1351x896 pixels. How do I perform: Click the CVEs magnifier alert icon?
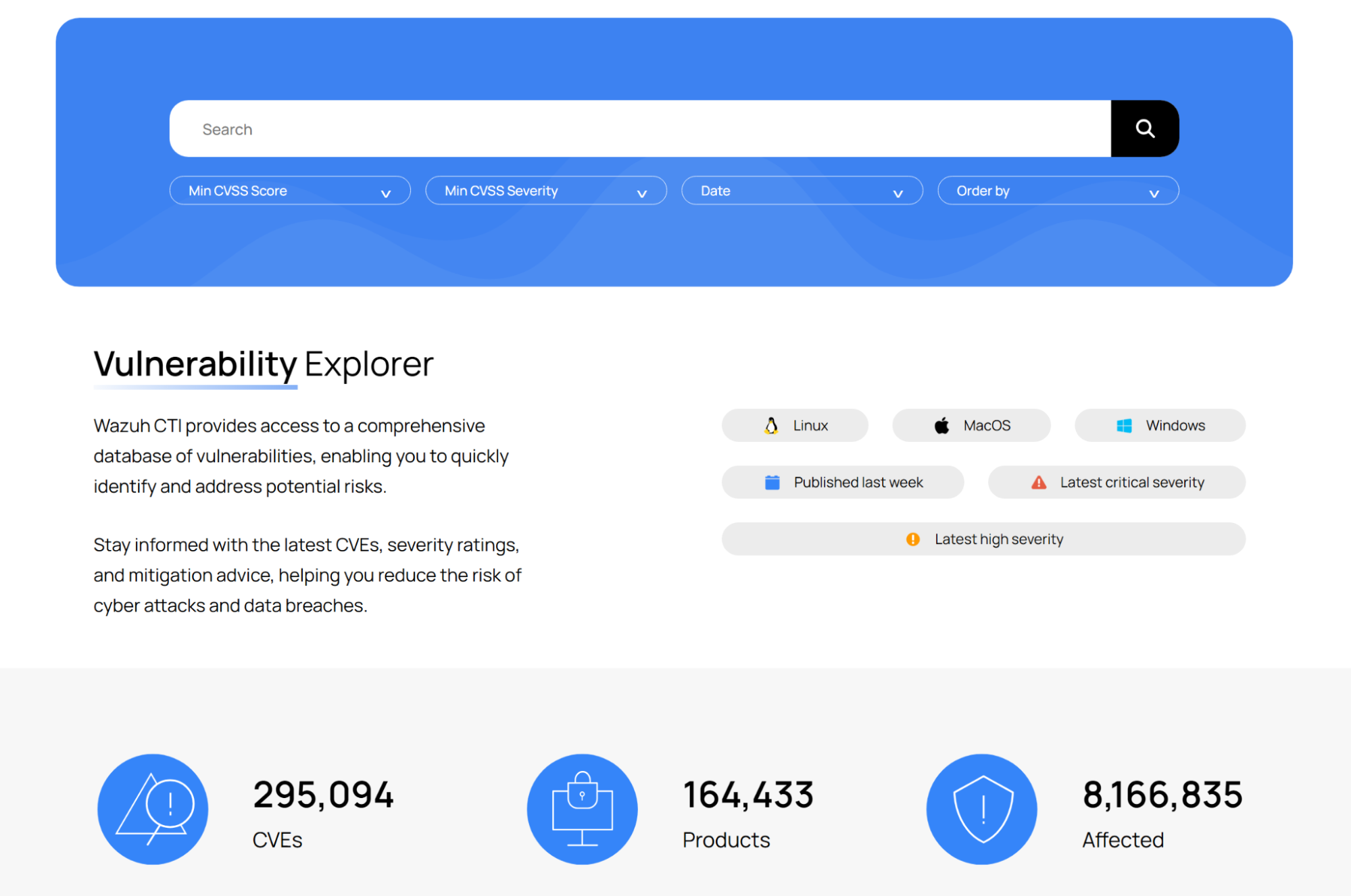(x=153, y=809)
